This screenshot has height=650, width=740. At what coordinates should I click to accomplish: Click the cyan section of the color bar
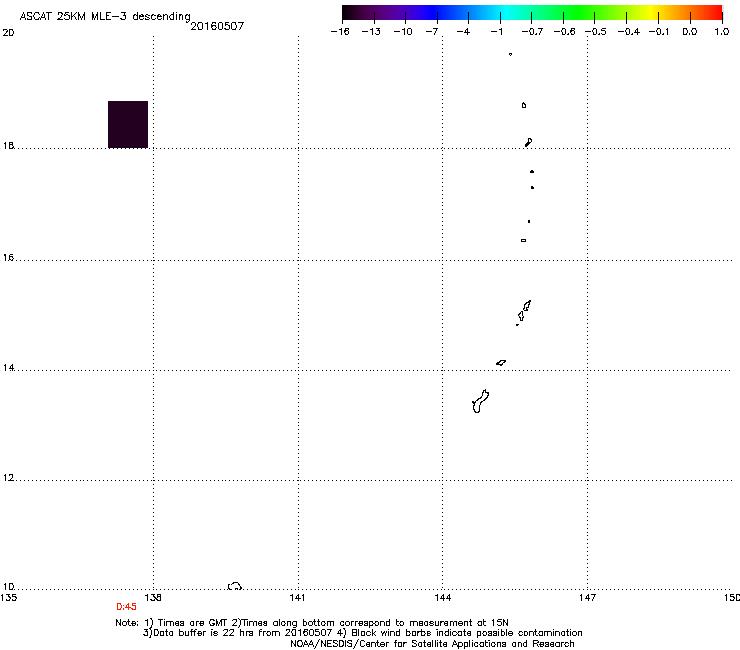point(507,13)
